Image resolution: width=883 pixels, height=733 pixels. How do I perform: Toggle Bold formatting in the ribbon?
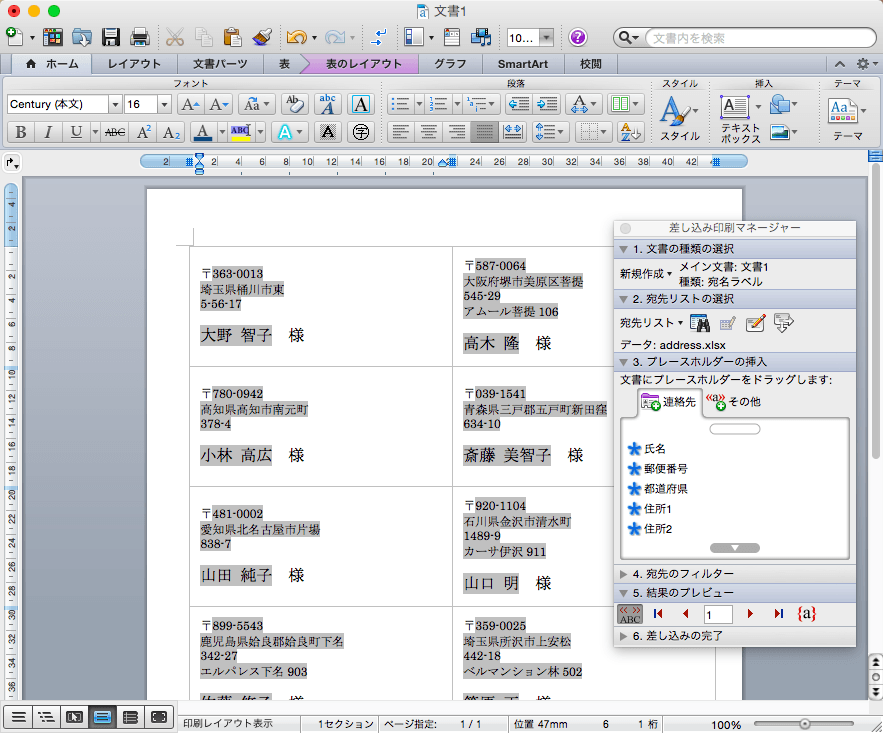coord(20,132)
